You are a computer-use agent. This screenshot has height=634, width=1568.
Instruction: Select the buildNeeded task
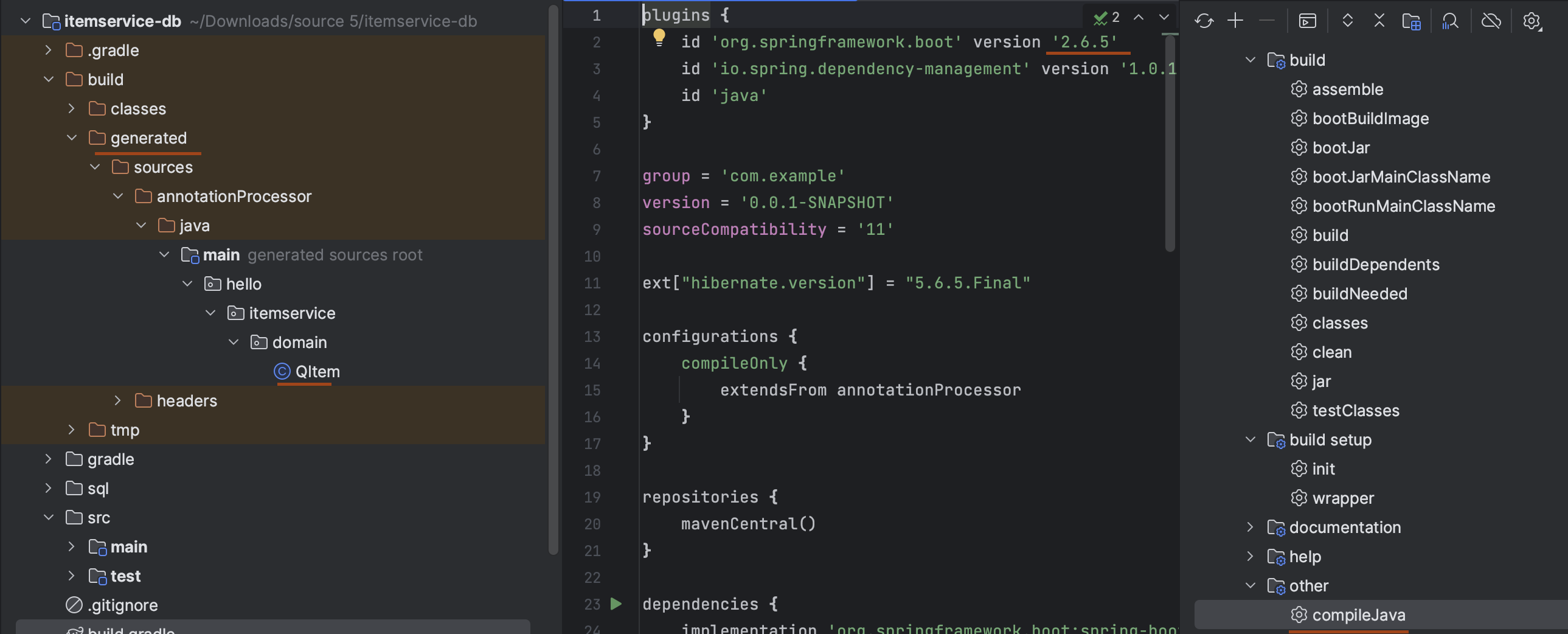tap(1349, 294)
